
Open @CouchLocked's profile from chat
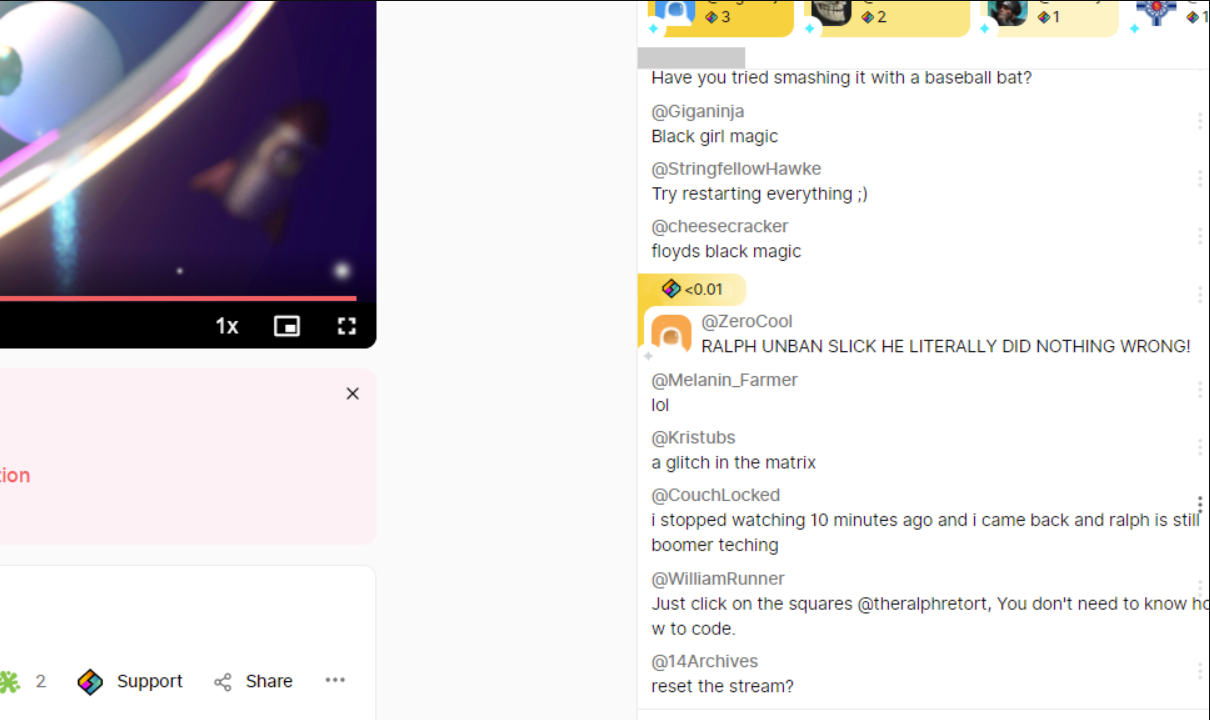[x=715, y=495]
